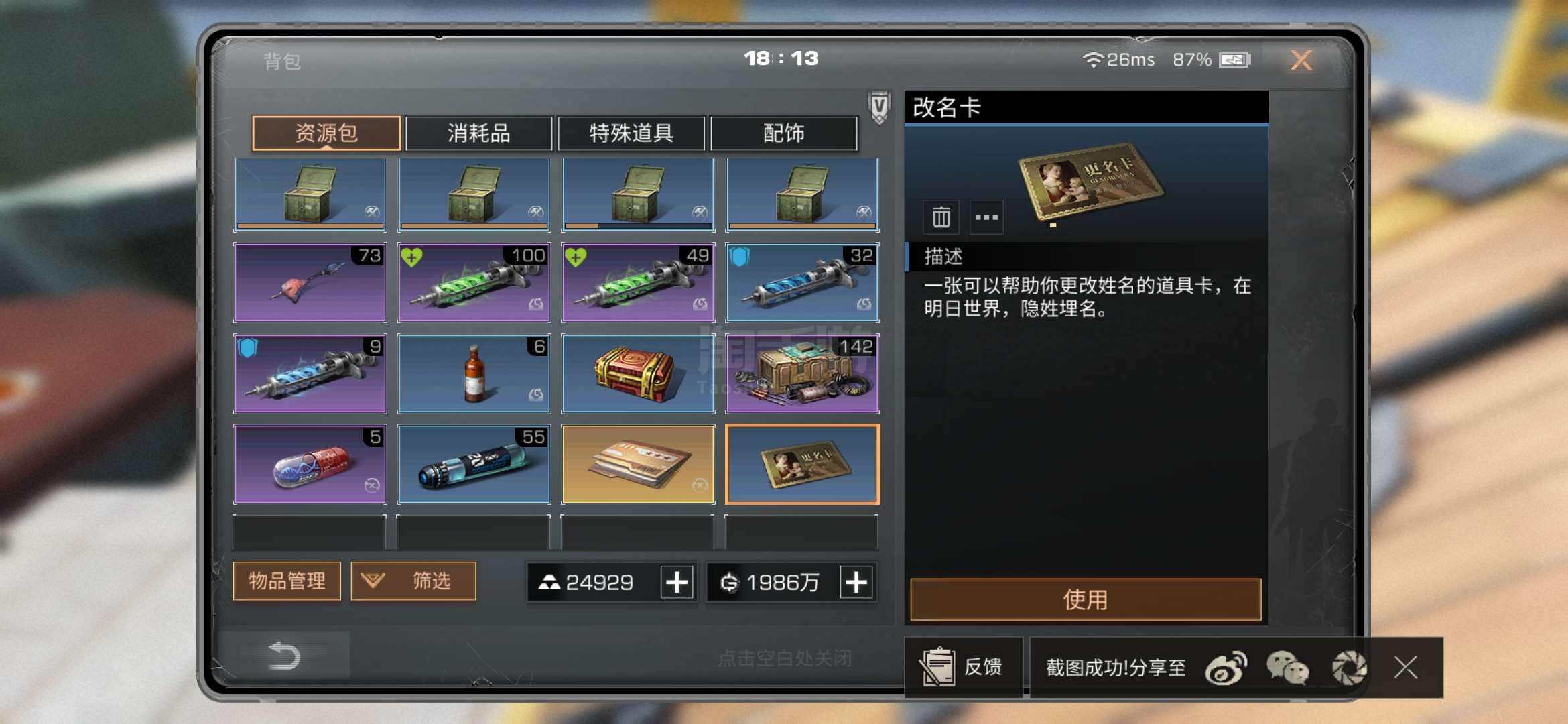Select the green syringe with 100 count

click(x=474, y=282)
